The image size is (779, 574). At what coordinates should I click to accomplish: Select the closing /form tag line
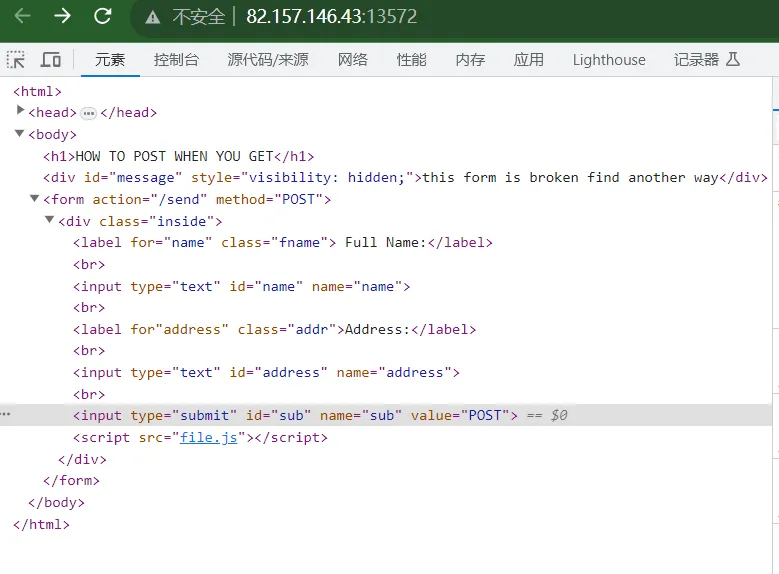[x=71, y=481]
